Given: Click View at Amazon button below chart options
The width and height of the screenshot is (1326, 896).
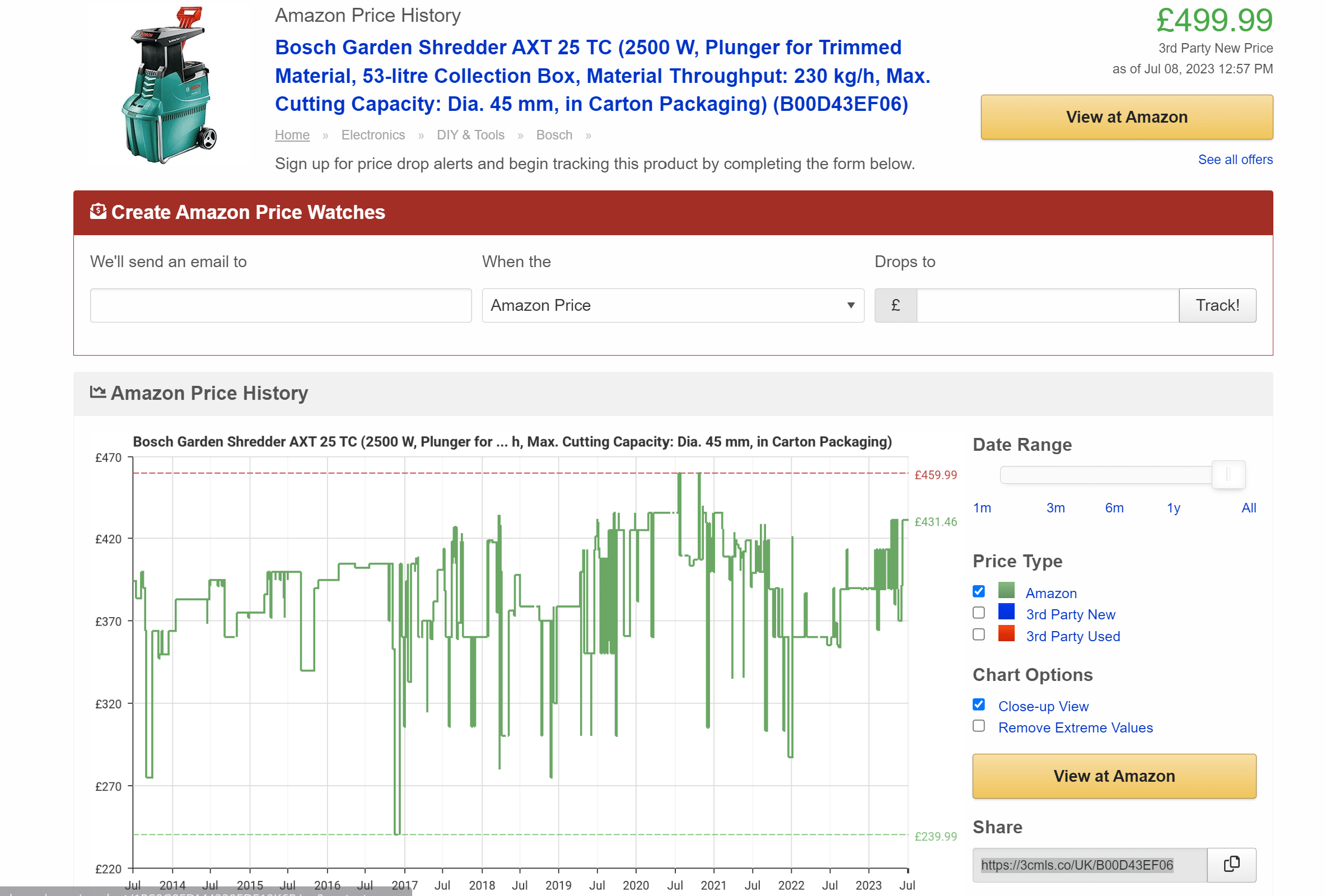Looking at the screenshot, I should coord(1114,776).
